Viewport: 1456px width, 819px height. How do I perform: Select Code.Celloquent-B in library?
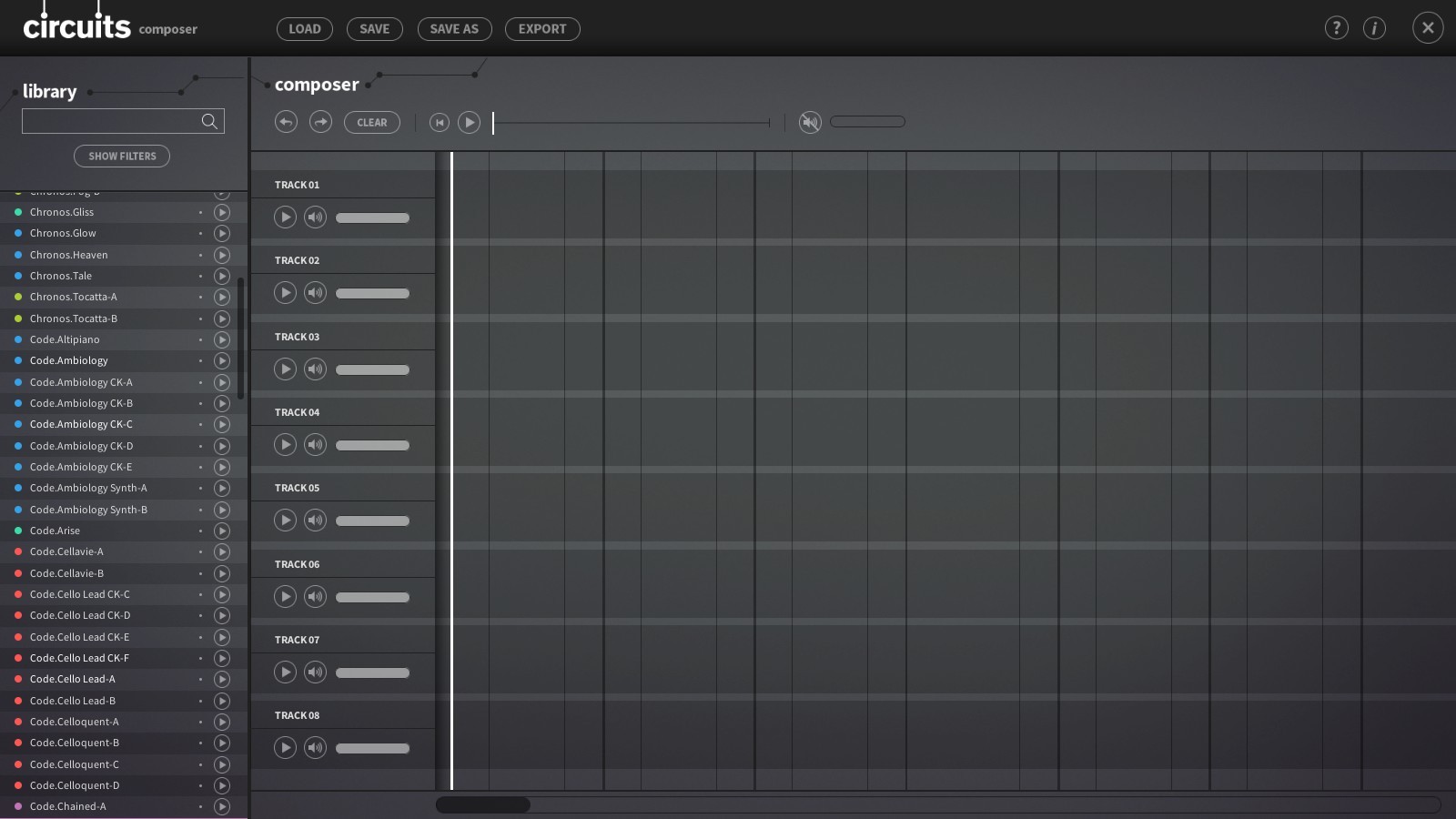75,743
